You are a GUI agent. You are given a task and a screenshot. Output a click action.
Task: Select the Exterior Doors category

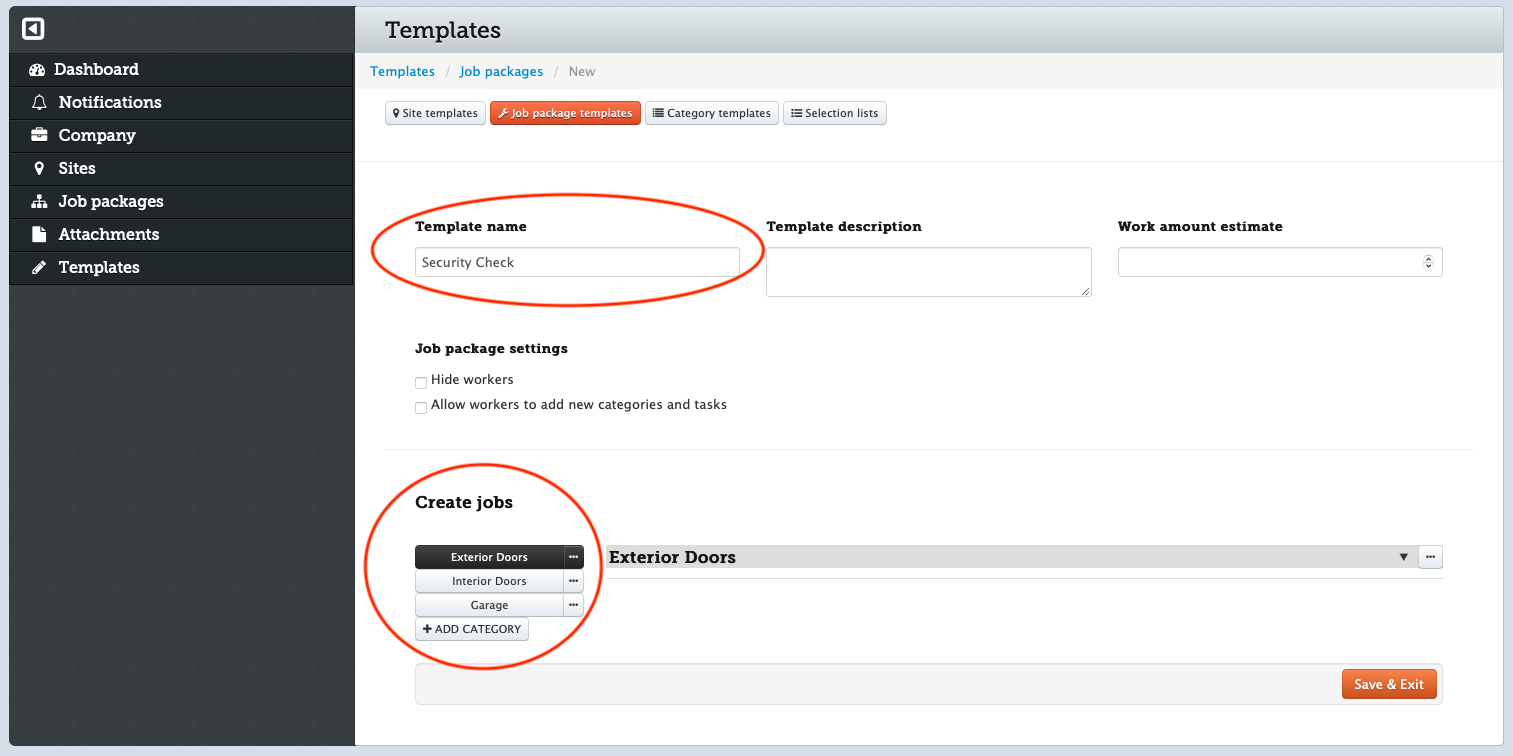point(489,557)
